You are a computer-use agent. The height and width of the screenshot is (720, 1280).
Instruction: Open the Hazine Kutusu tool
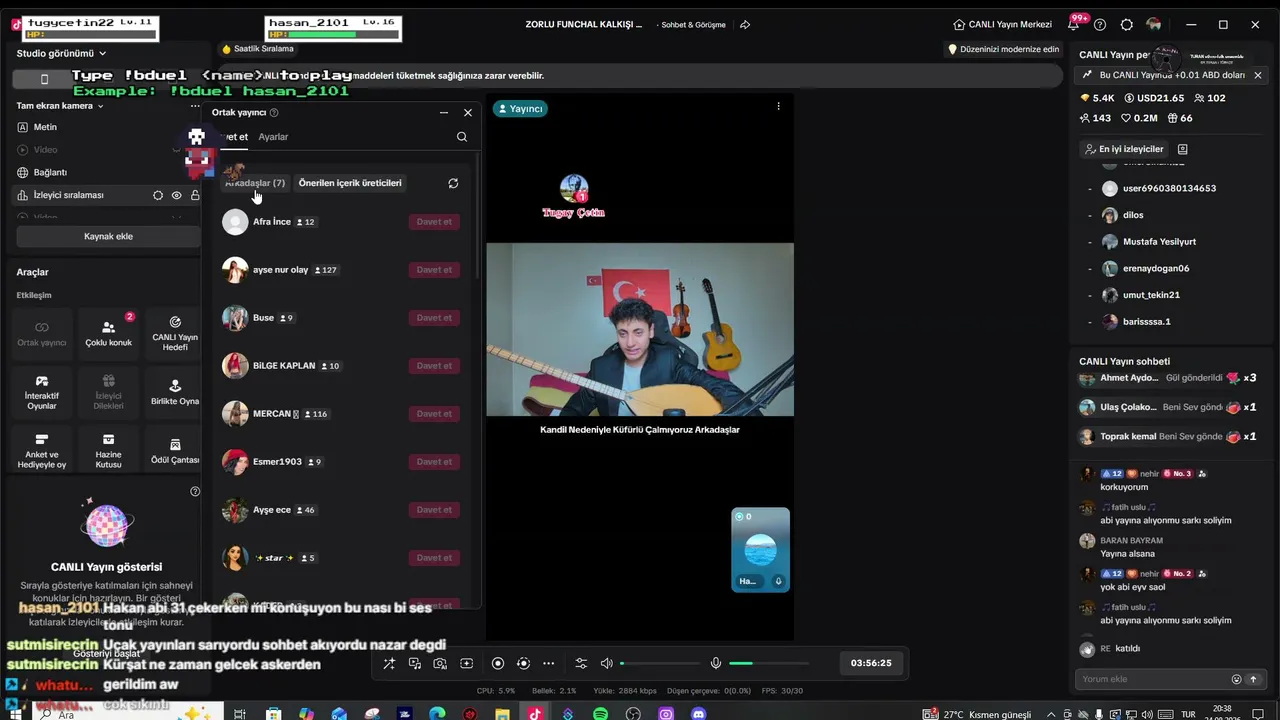point(108,450)
